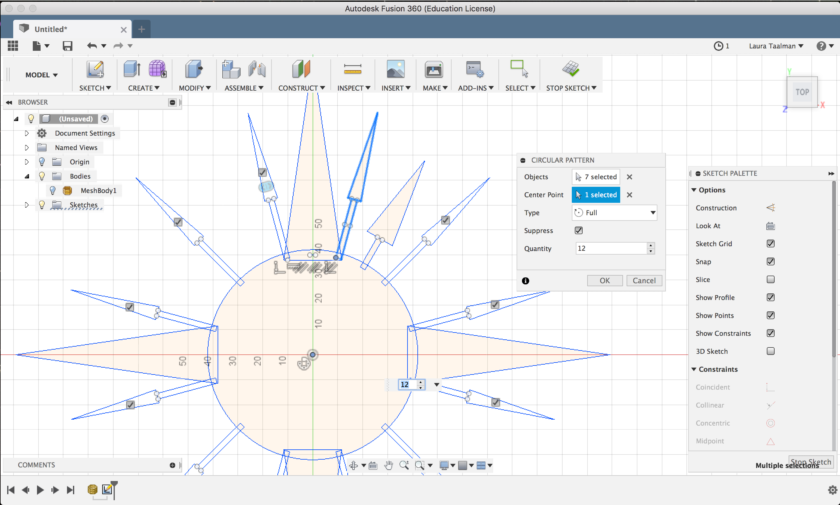The image size is (840, 505).
Task: Click the Insert image icon
Action: (x=395, y=69)
